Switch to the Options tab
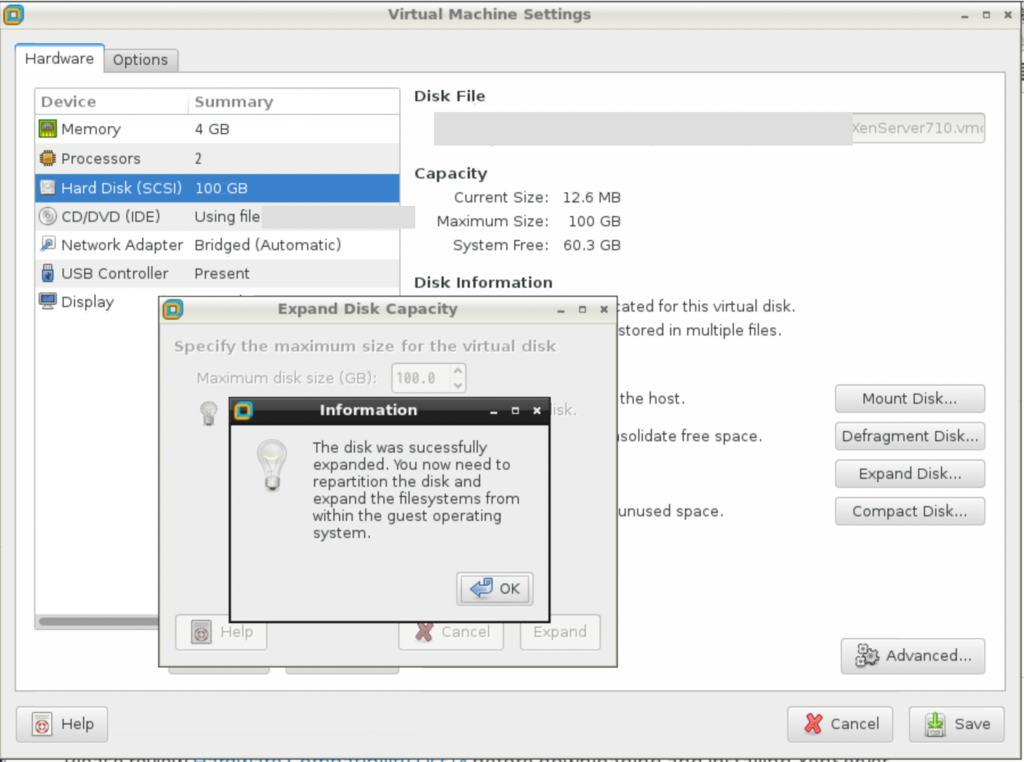Viewport: 1024px width, 762px height. coord(140,60)
